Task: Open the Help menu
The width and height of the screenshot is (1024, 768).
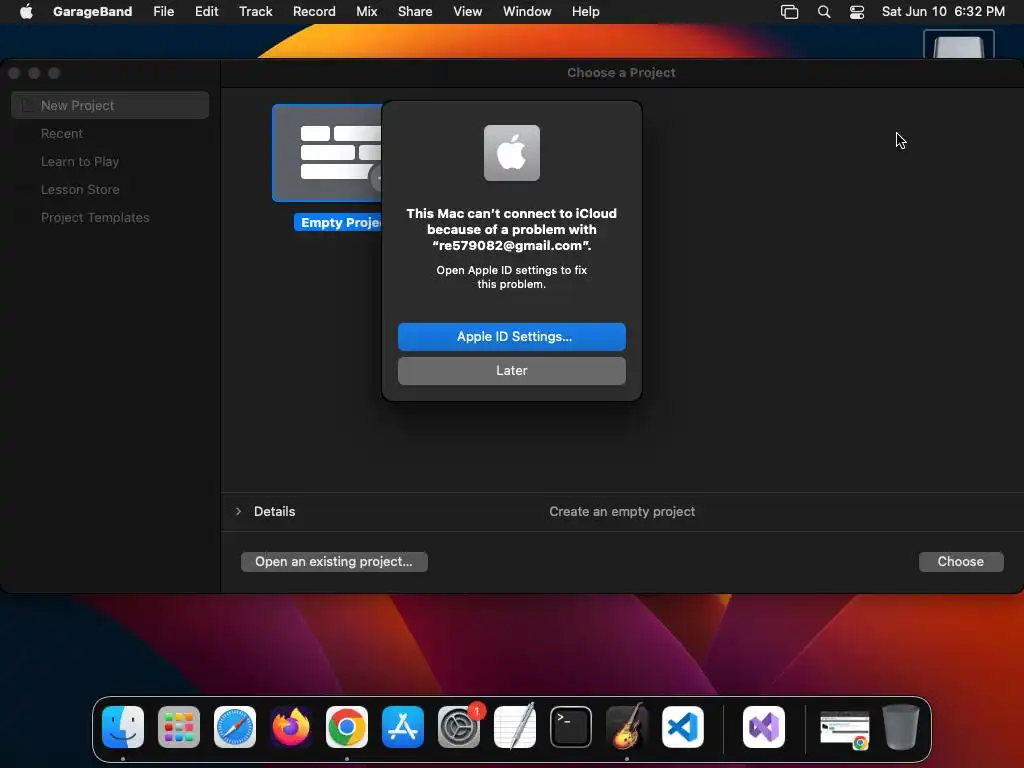Action: [x=586, y=12]
